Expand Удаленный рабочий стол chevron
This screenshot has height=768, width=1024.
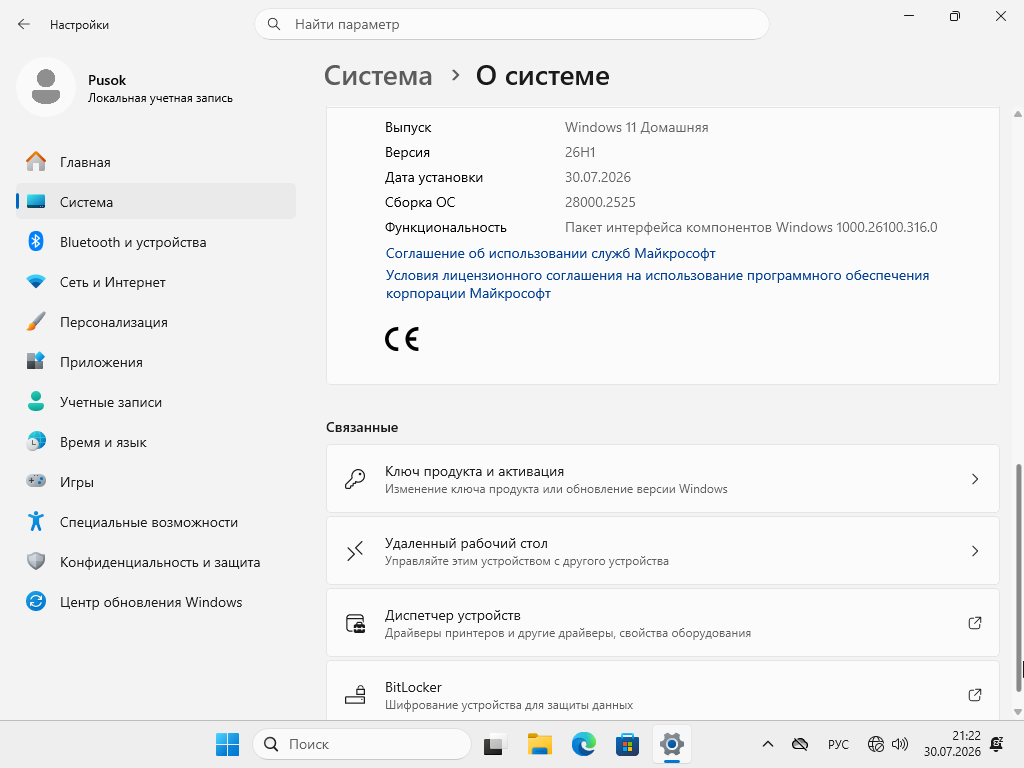(974, 551)
